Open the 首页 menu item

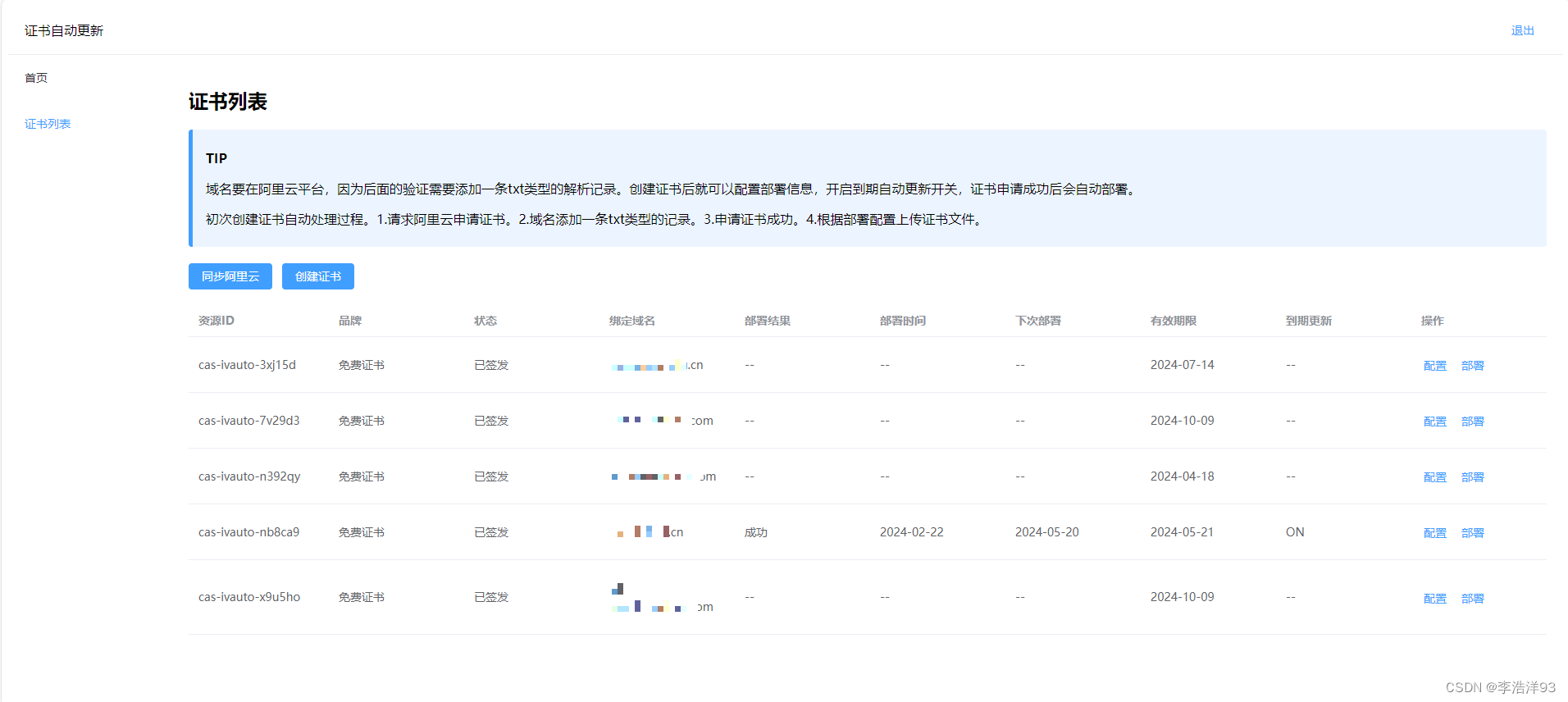pos(36,78)
